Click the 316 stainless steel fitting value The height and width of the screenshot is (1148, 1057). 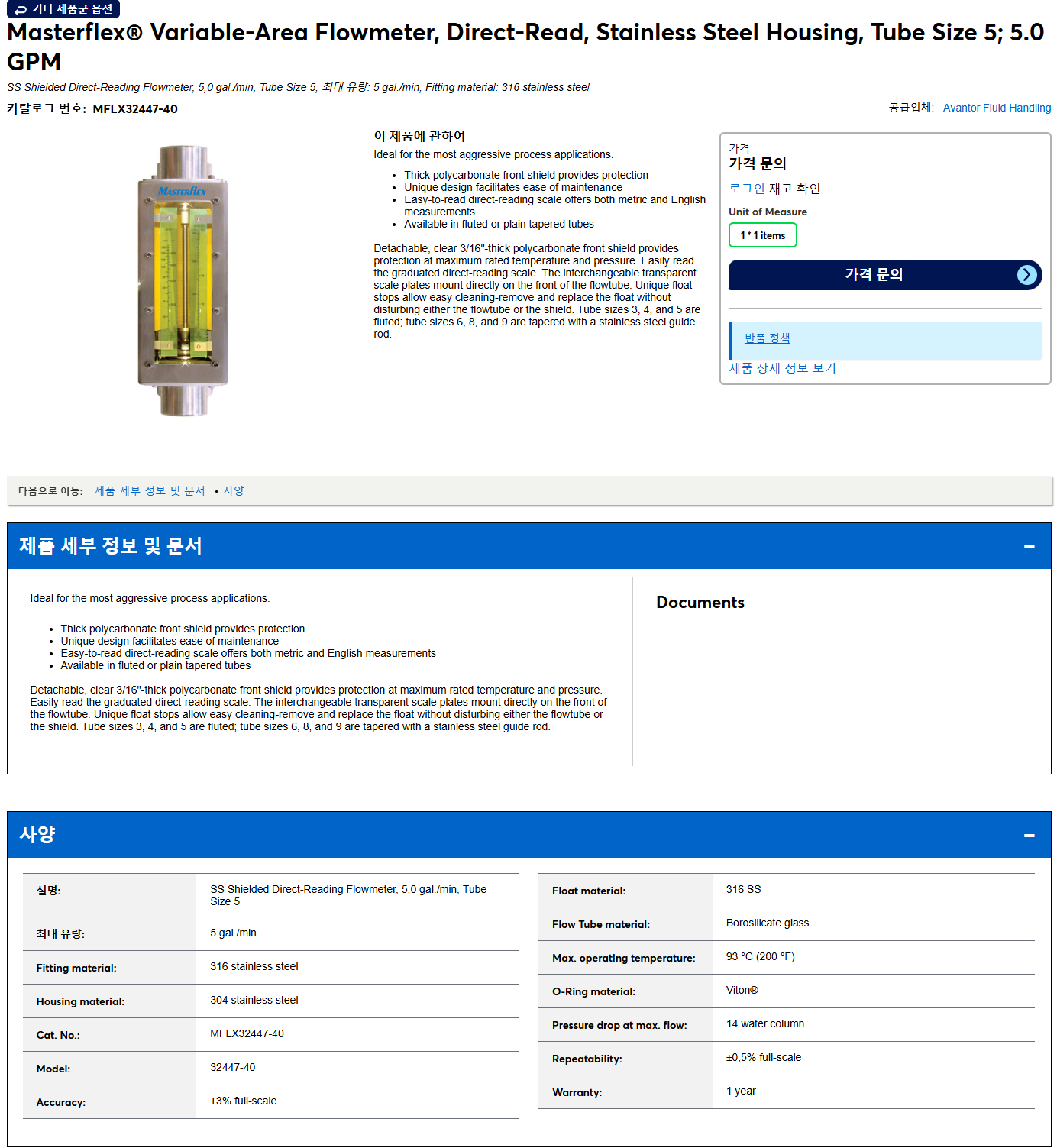(254, 966)
